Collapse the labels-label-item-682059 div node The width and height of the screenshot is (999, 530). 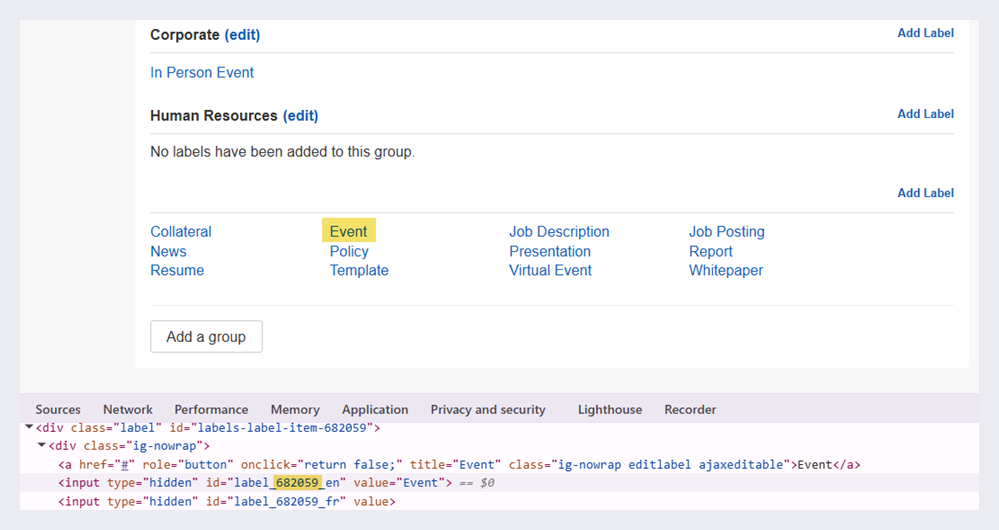tap(29, 427)
